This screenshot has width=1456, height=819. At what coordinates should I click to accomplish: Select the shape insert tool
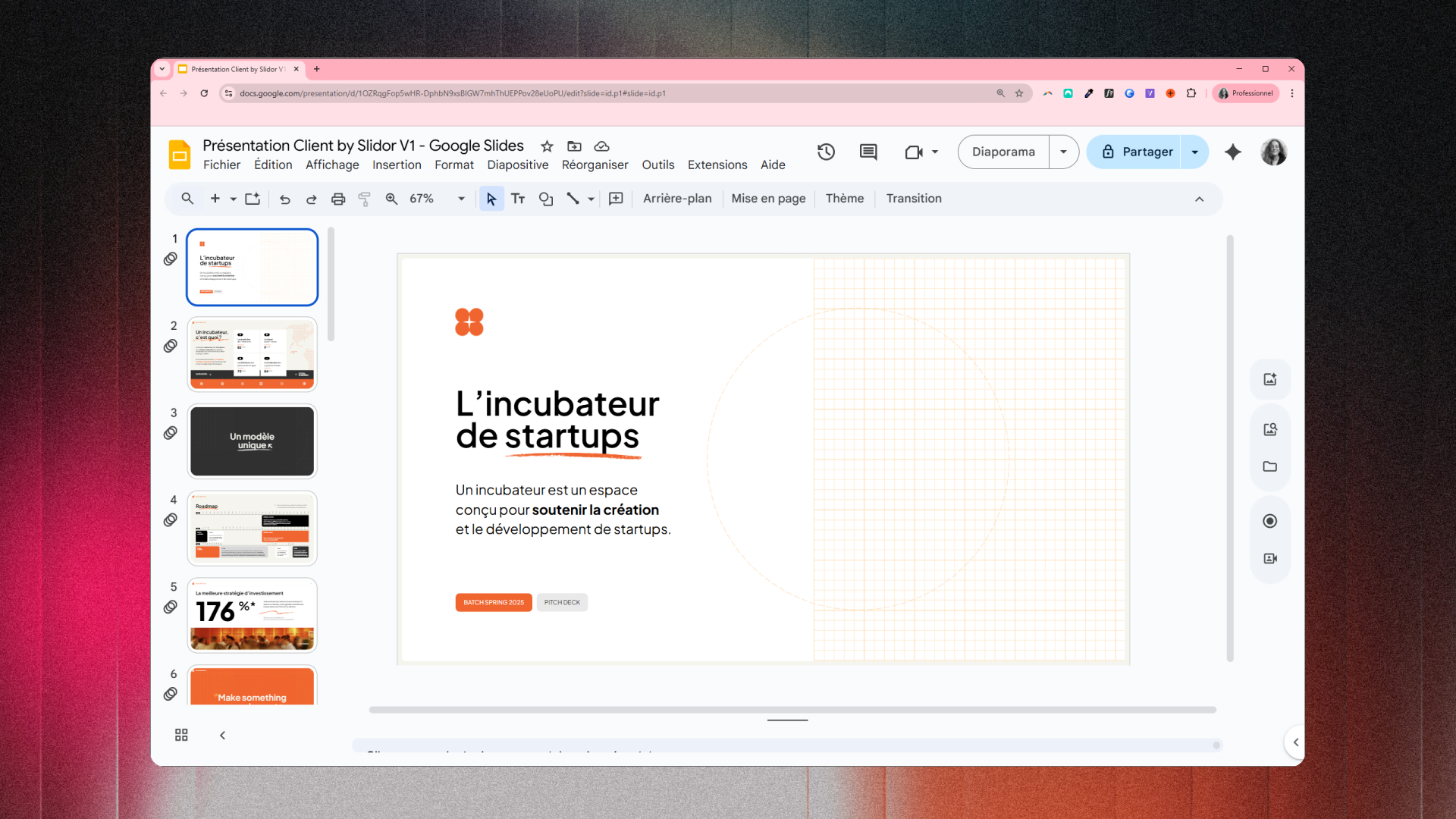click(x=546, y=199)
